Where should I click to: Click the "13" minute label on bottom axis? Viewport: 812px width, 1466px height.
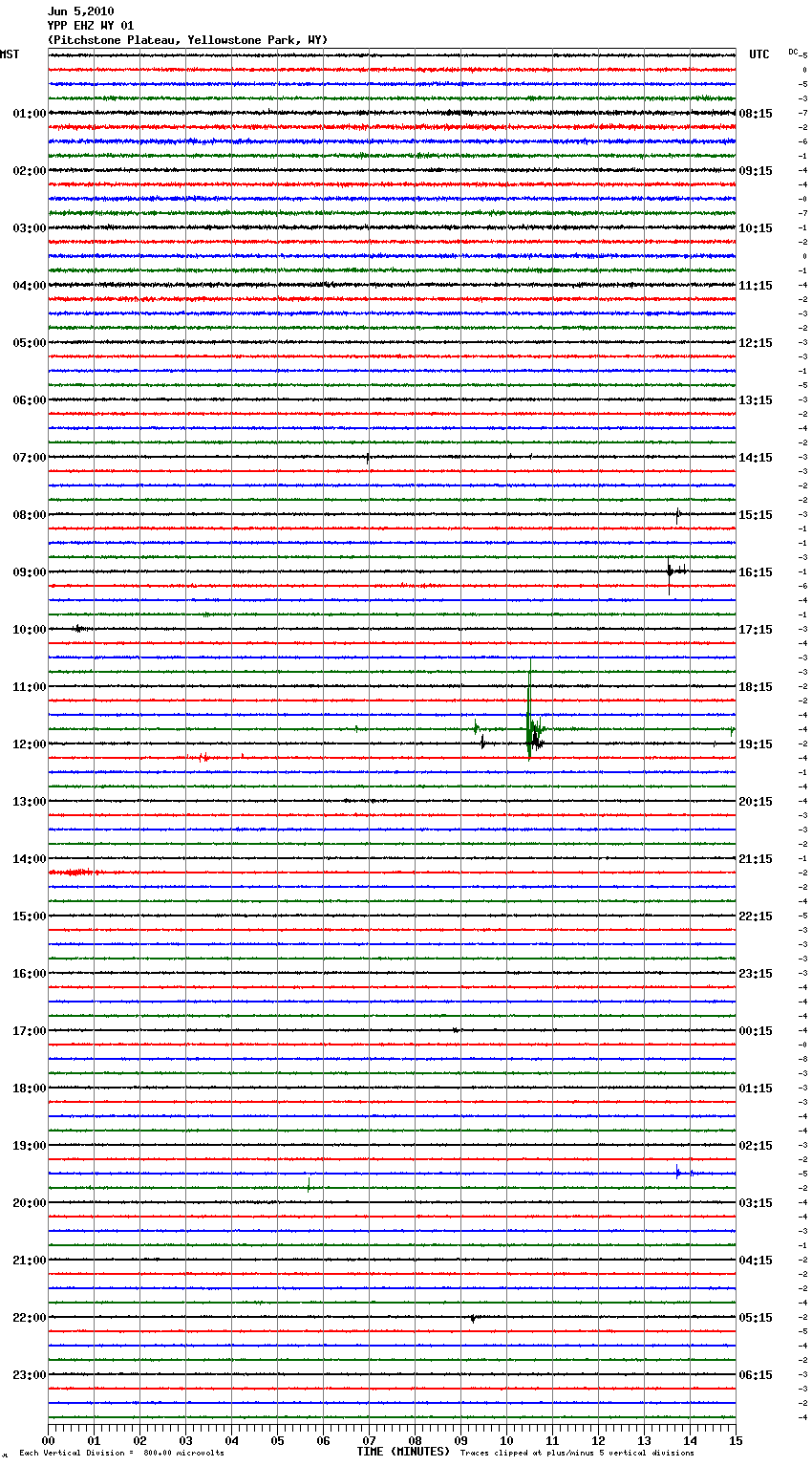tap(644, 1441)
